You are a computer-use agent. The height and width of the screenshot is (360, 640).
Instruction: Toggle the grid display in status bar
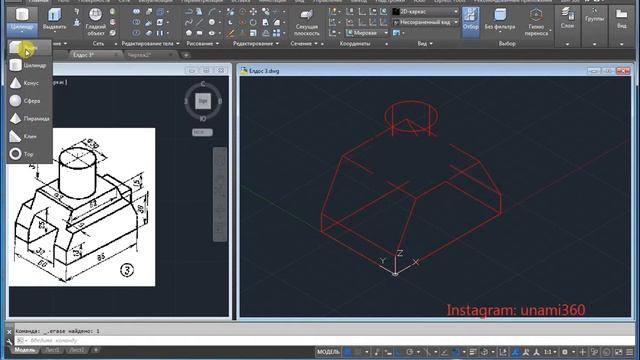tap(347, 352)
